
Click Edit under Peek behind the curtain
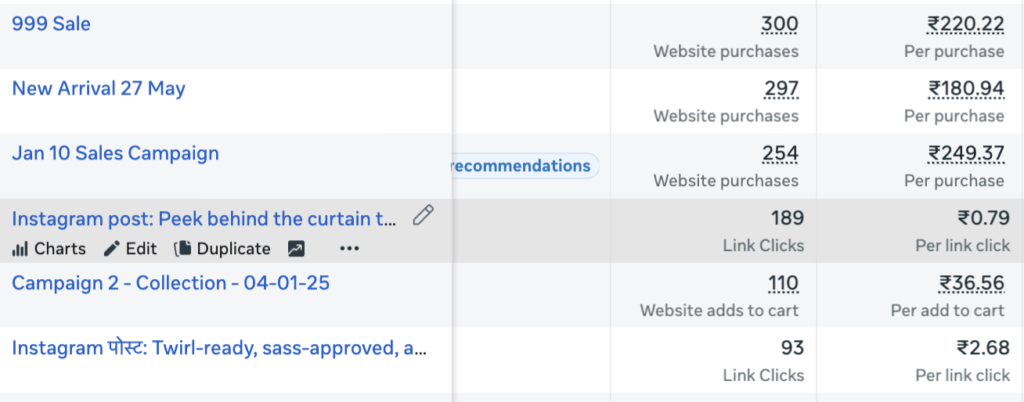[x=130, y=249]
